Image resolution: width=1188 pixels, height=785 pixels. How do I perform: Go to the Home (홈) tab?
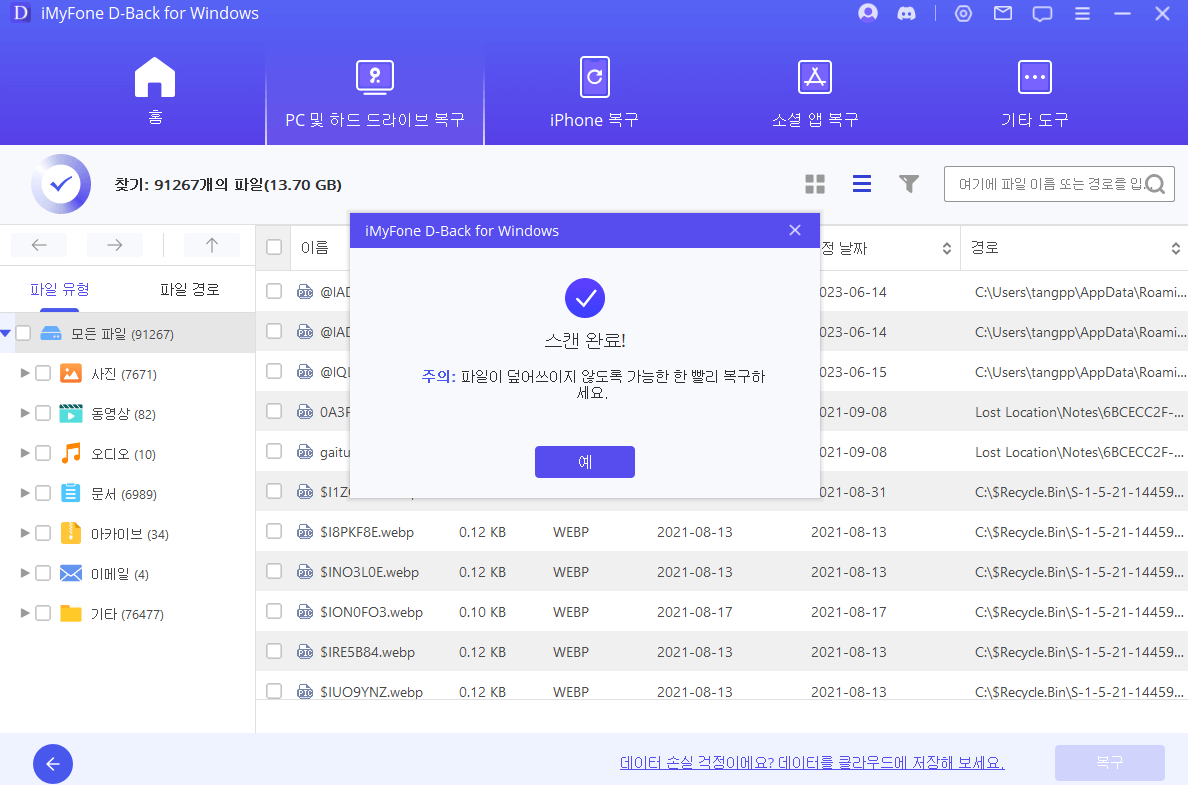click(155, 89)
